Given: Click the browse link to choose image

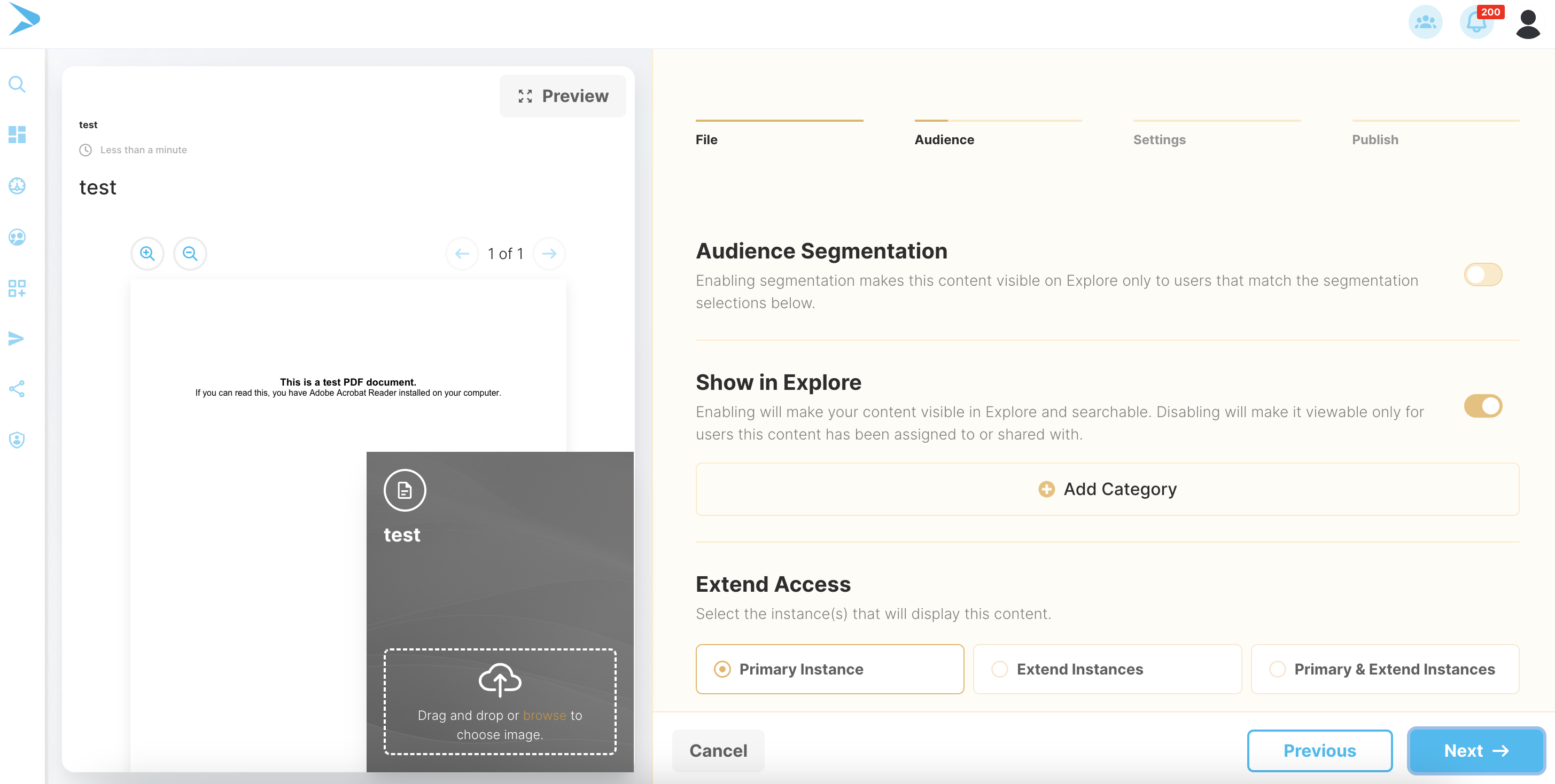Looking at the screenshot, I should [x=545, y=715].
